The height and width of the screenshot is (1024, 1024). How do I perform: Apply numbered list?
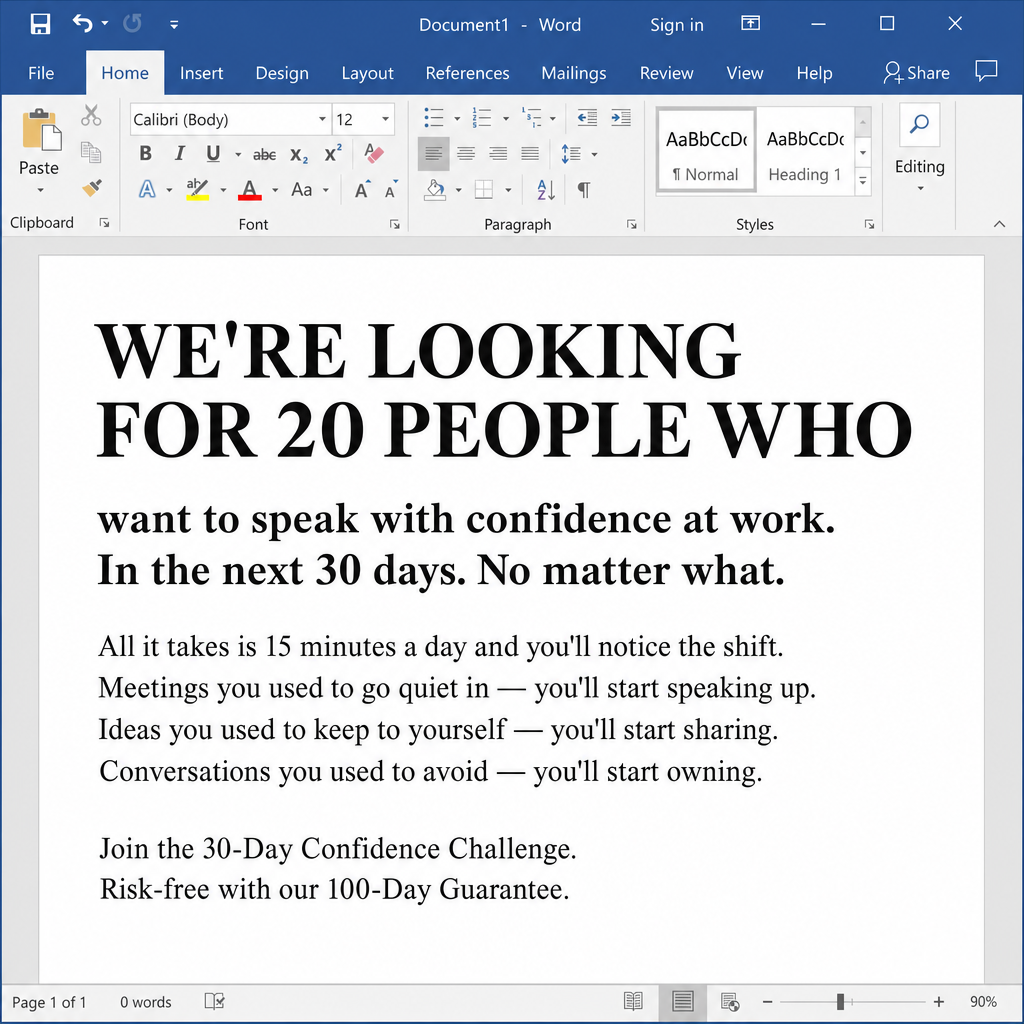(x=482, y=118)
